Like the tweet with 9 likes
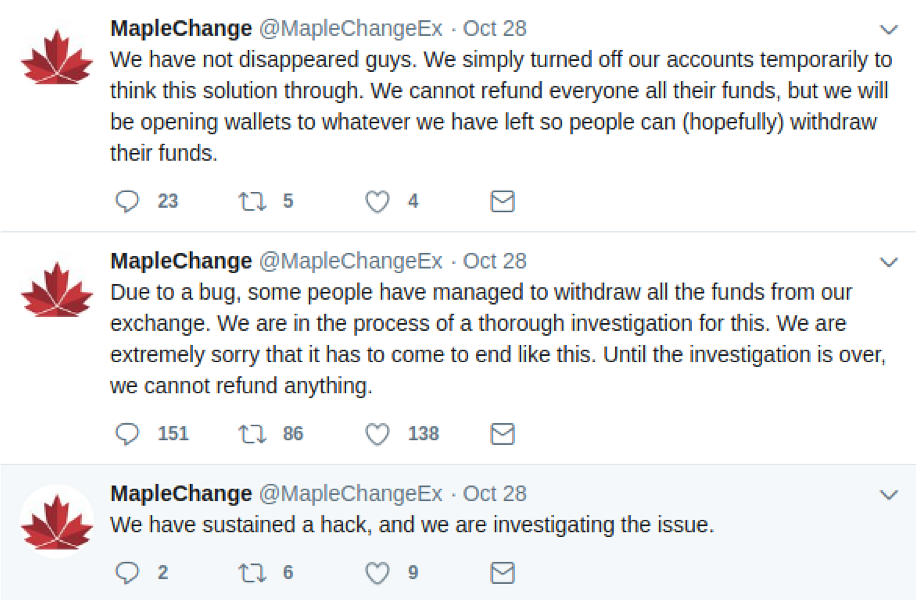Viewport: 916px width, 600px height. tap(377, 573)
